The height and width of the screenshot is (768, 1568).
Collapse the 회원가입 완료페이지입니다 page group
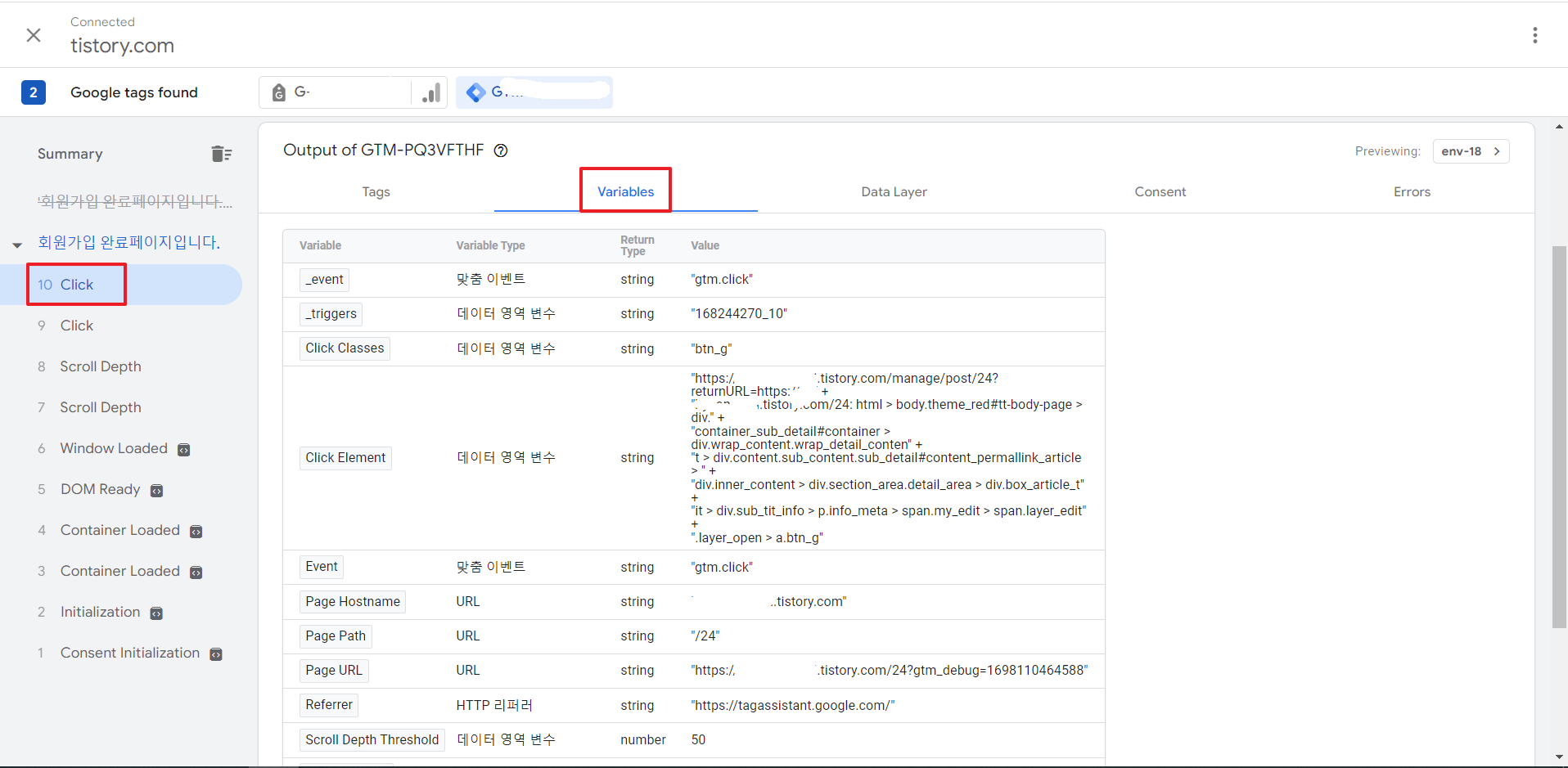pyautogui.click(x=17, y=245)
